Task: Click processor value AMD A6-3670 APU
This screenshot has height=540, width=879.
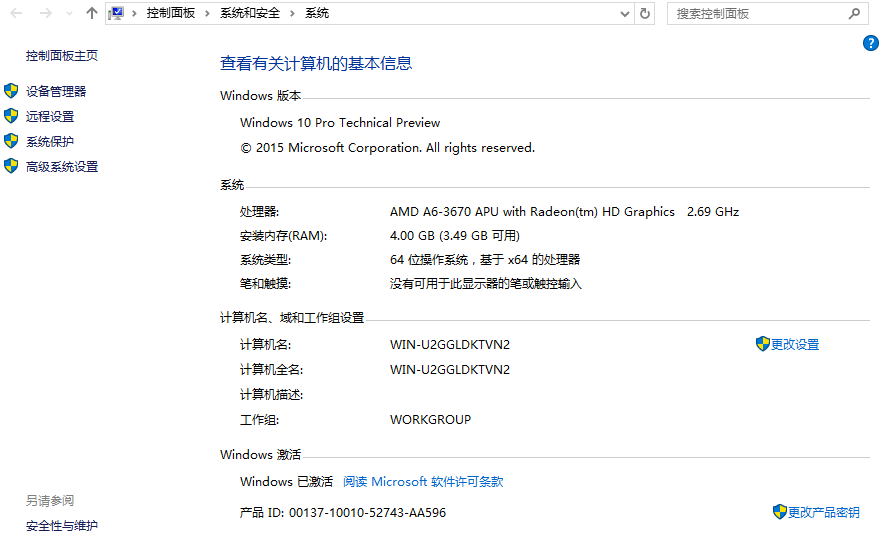Action: coord(532,212)
